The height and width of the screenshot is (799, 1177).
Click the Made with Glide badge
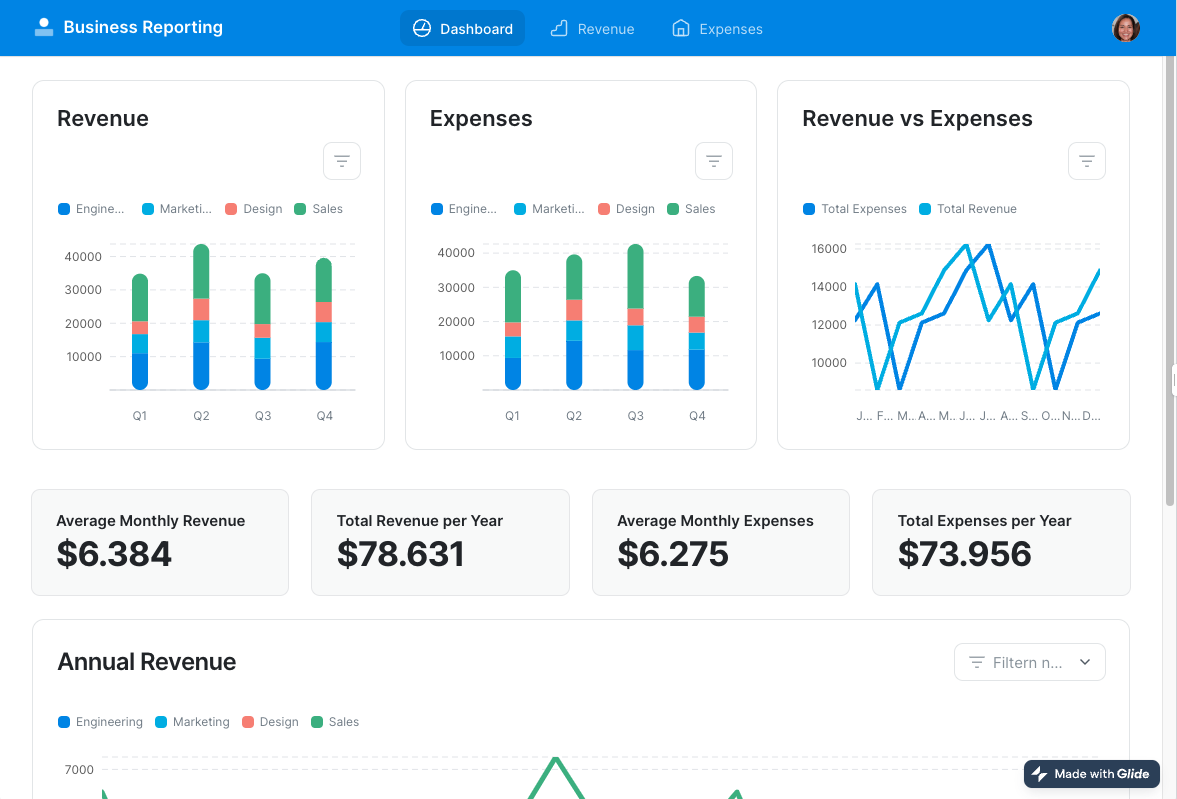[1091, 774]
